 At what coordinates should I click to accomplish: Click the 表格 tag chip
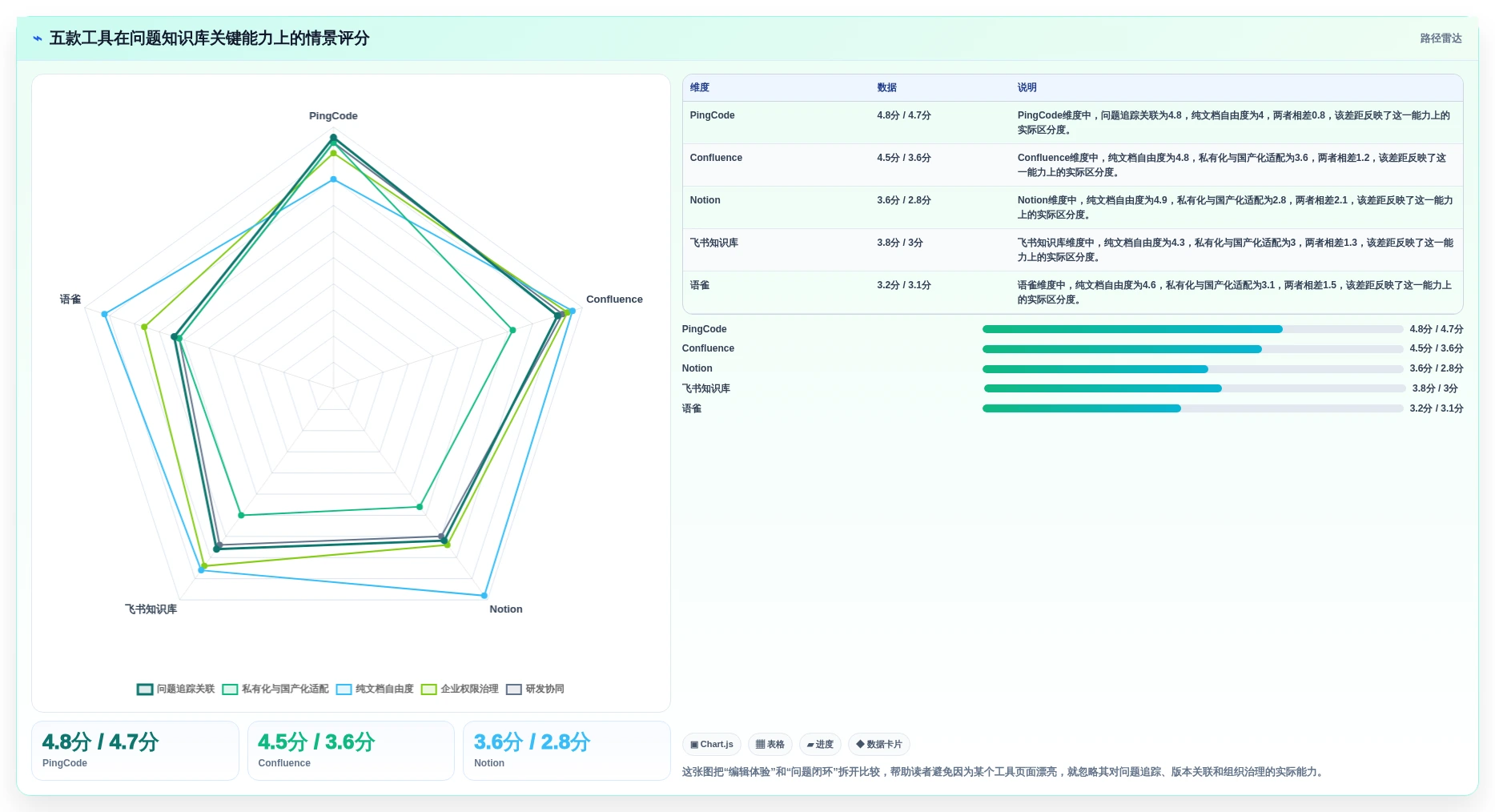tap(770, 744)
